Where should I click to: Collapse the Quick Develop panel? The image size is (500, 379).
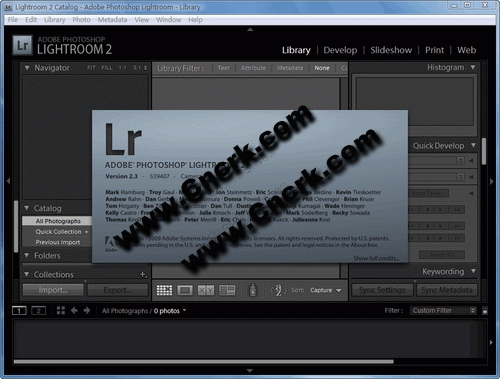[473, 145]
